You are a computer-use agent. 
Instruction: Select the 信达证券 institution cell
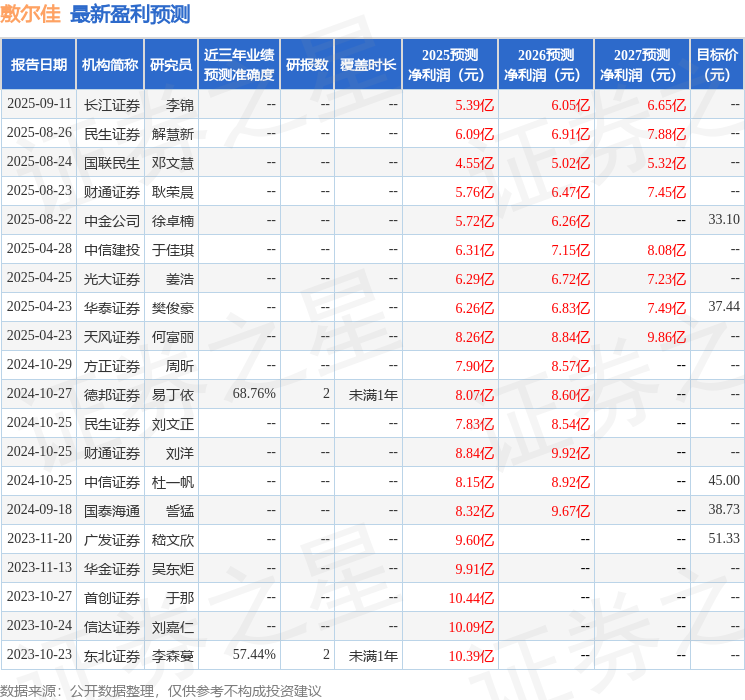[x=112, y=627]
